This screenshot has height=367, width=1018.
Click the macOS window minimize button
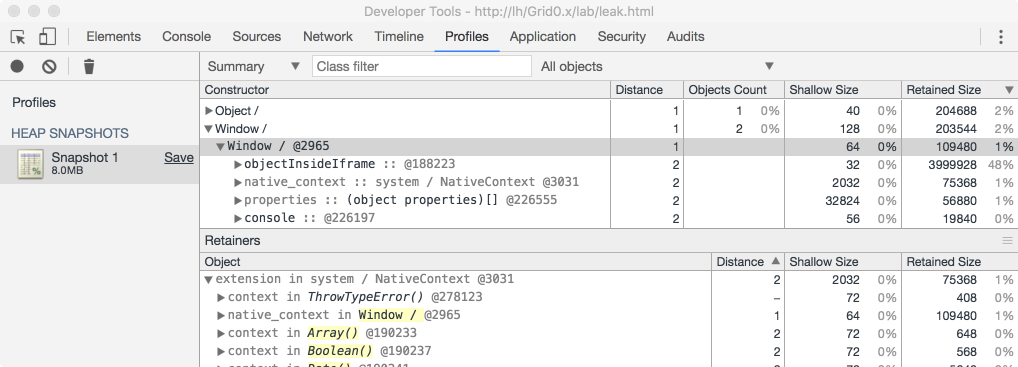34,11
